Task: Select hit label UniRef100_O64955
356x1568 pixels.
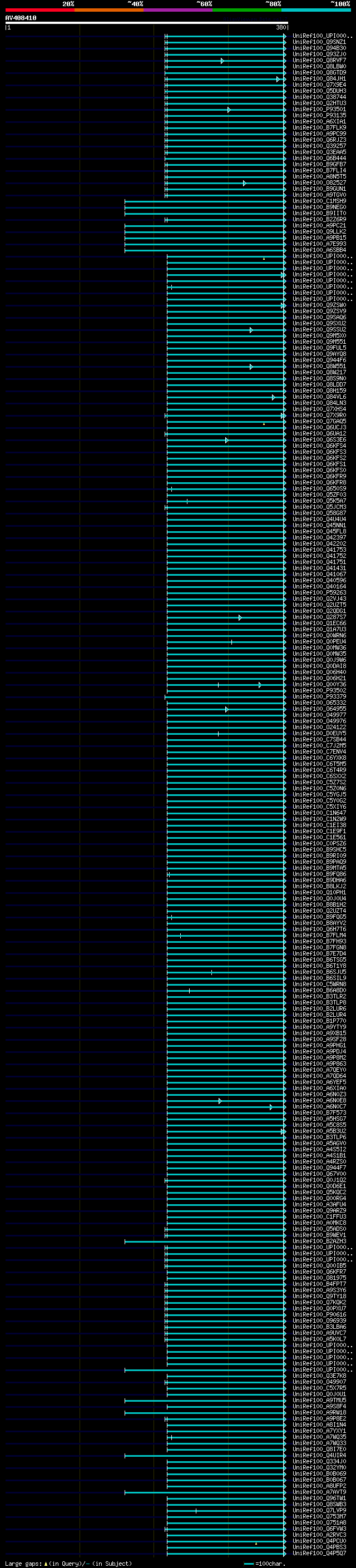Action: [319, 709]
